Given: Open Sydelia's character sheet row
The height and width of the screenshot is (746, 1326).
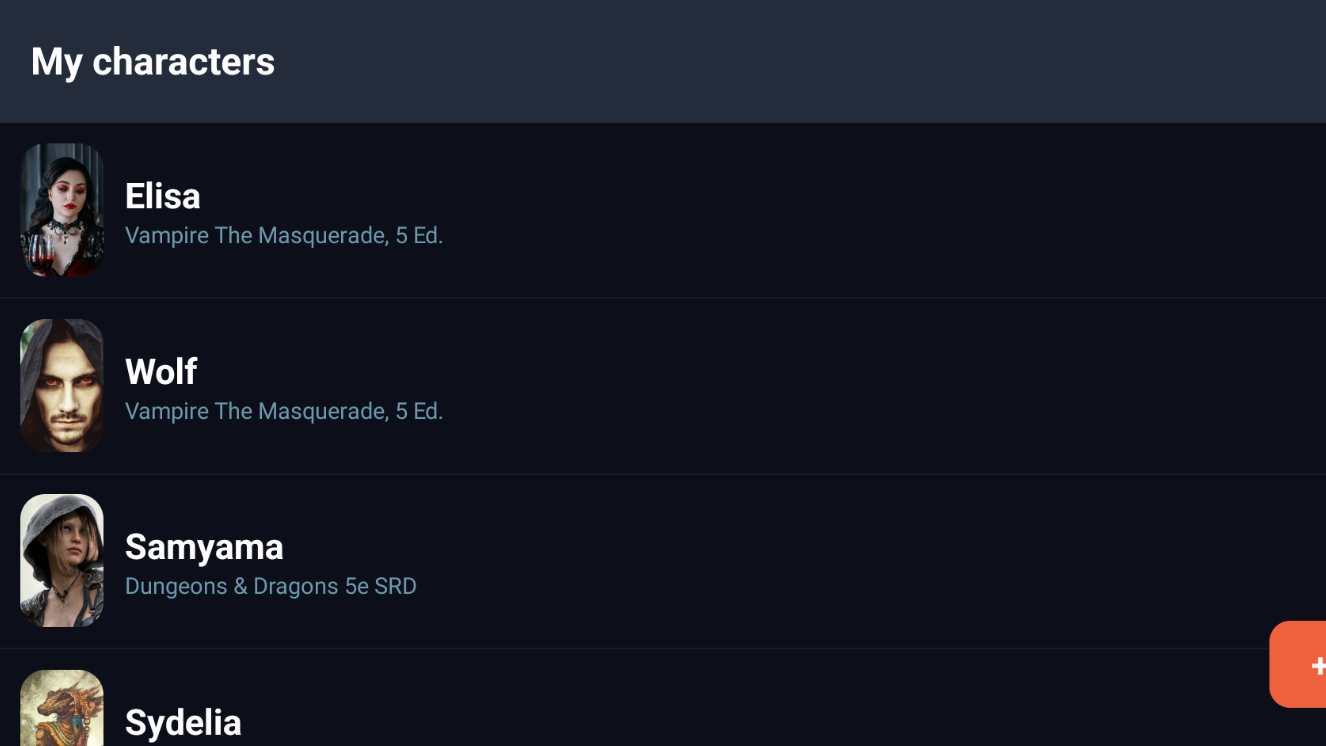Looking at the screenshot, I should pos(700,712).
